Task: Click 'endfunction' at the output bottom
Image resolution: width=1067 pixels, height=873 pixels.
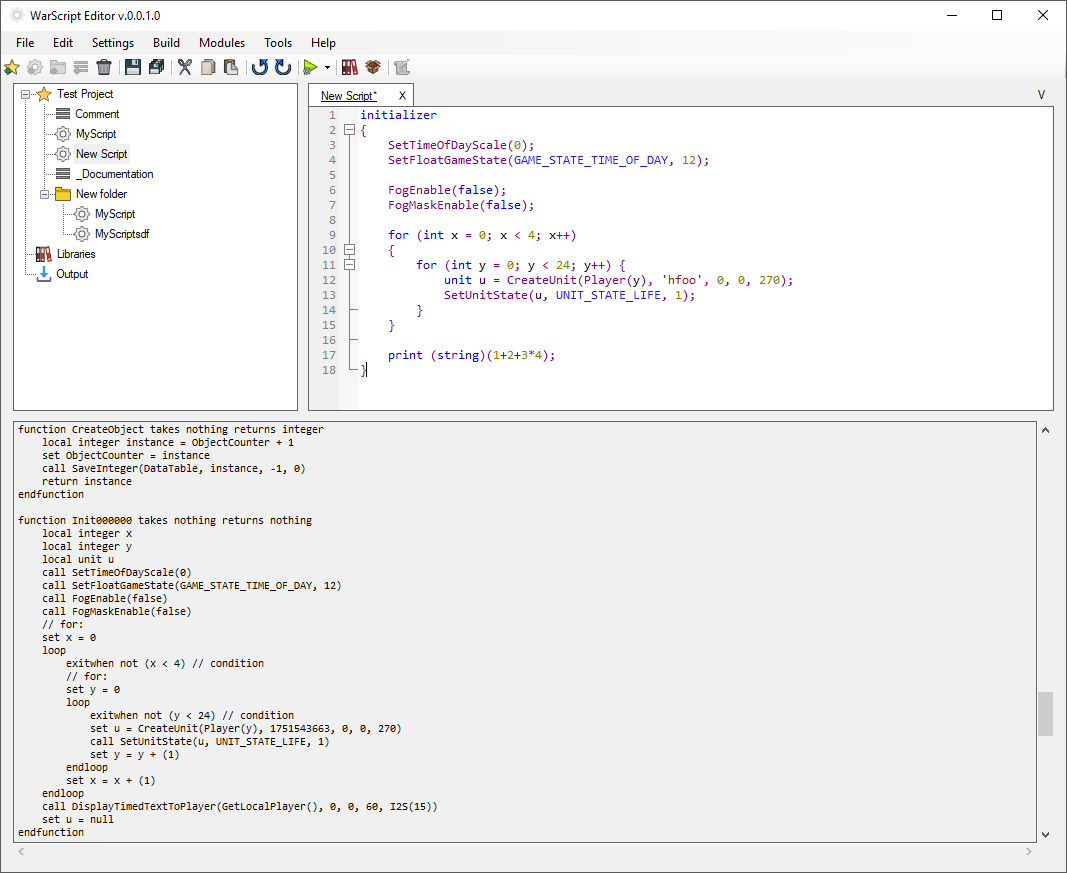Action: point(51,832)
